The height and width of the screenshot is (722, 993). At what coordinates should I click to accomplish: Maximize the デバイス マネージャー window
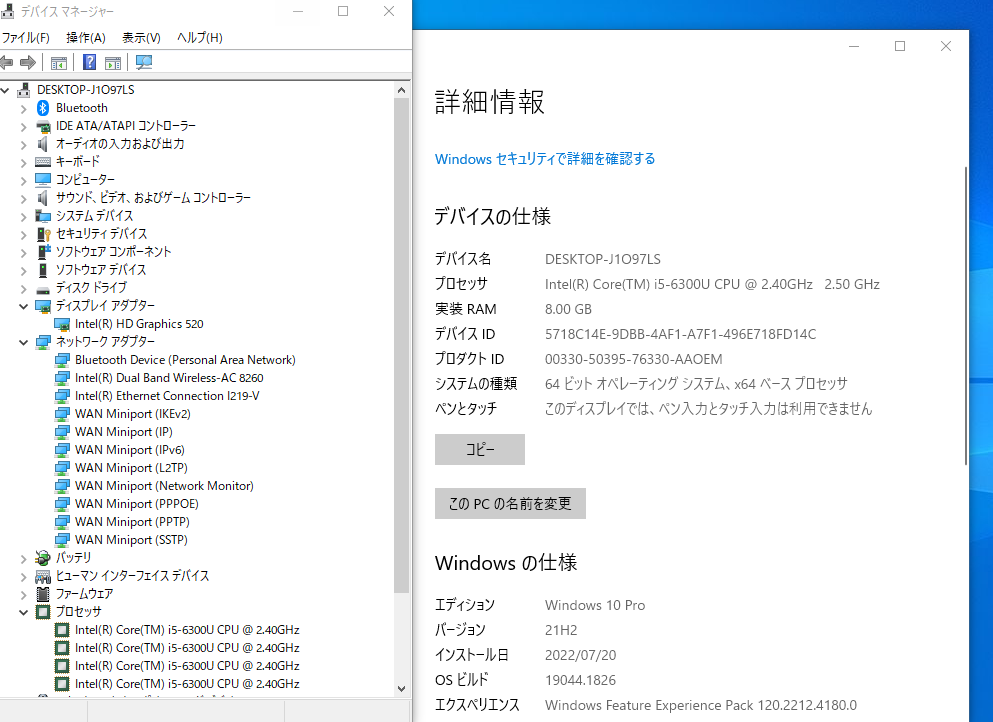click(x=343, y=11)
